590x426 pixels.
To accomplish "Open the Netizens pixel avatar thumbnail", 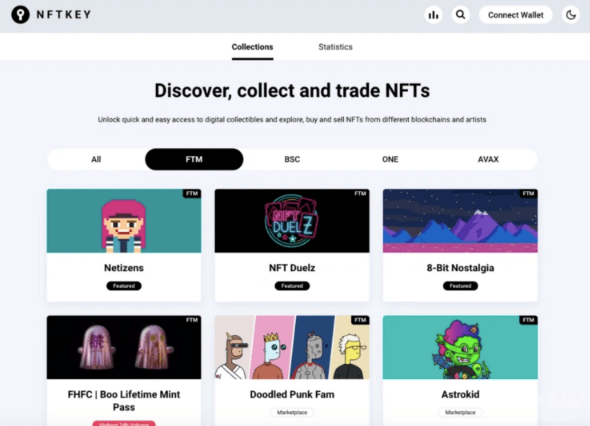I will (124, 221).
